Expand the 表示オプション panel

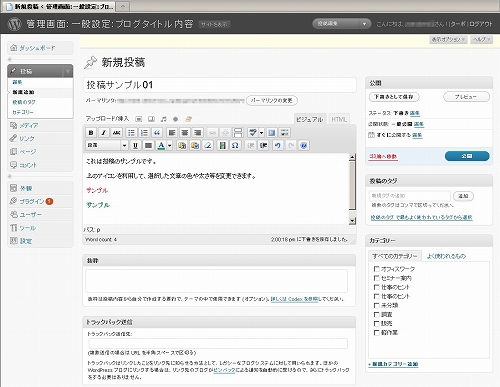pos(448,40)
